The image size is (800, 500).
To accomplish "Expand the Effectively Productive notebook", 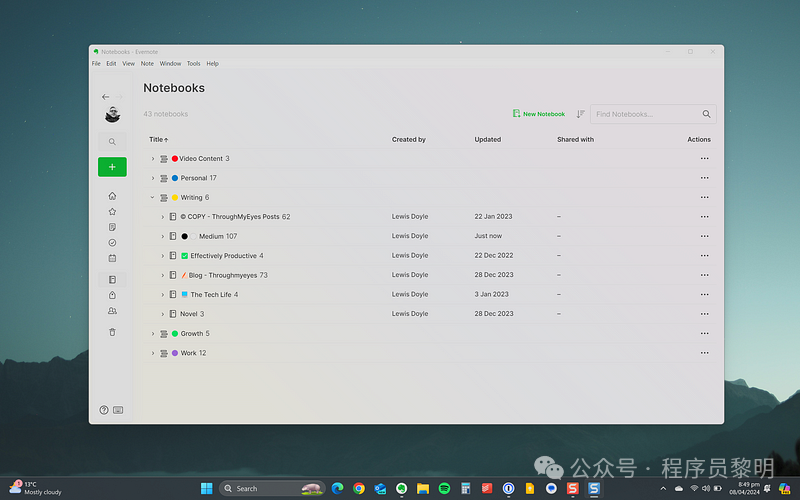I will [163, 256].
